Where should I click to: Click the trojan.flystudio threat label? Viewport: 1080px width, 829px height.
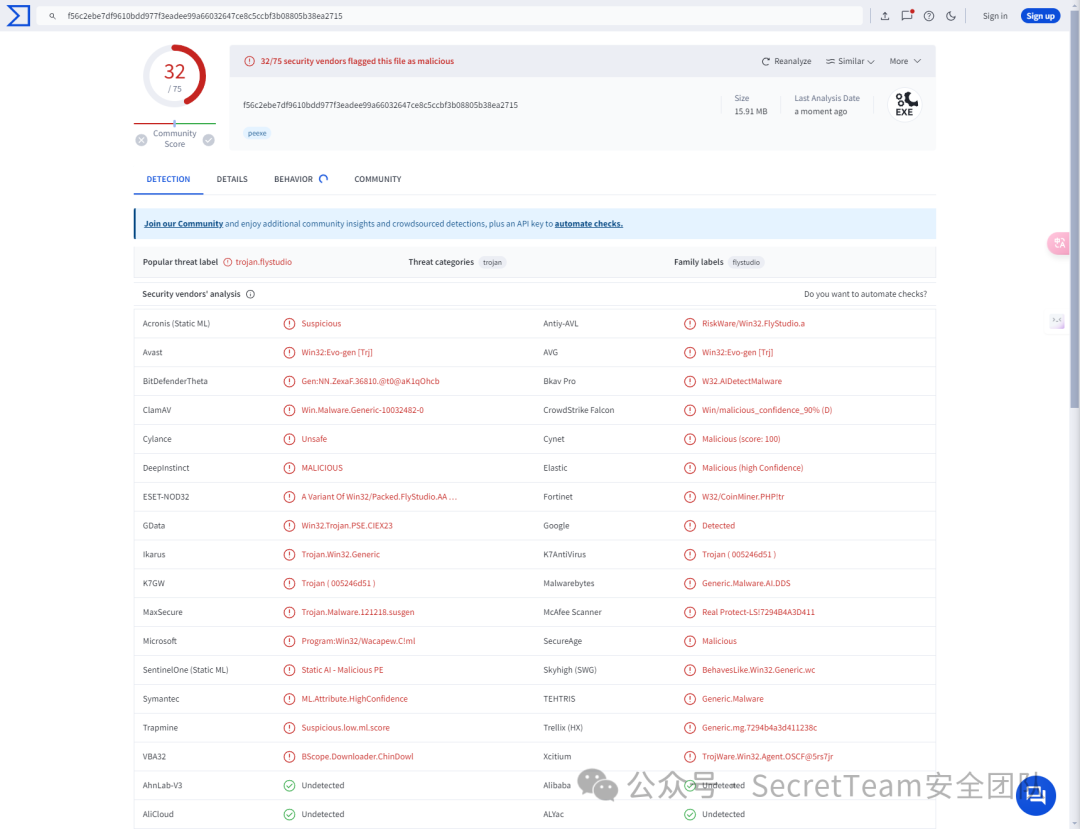[x=264, y=262]
